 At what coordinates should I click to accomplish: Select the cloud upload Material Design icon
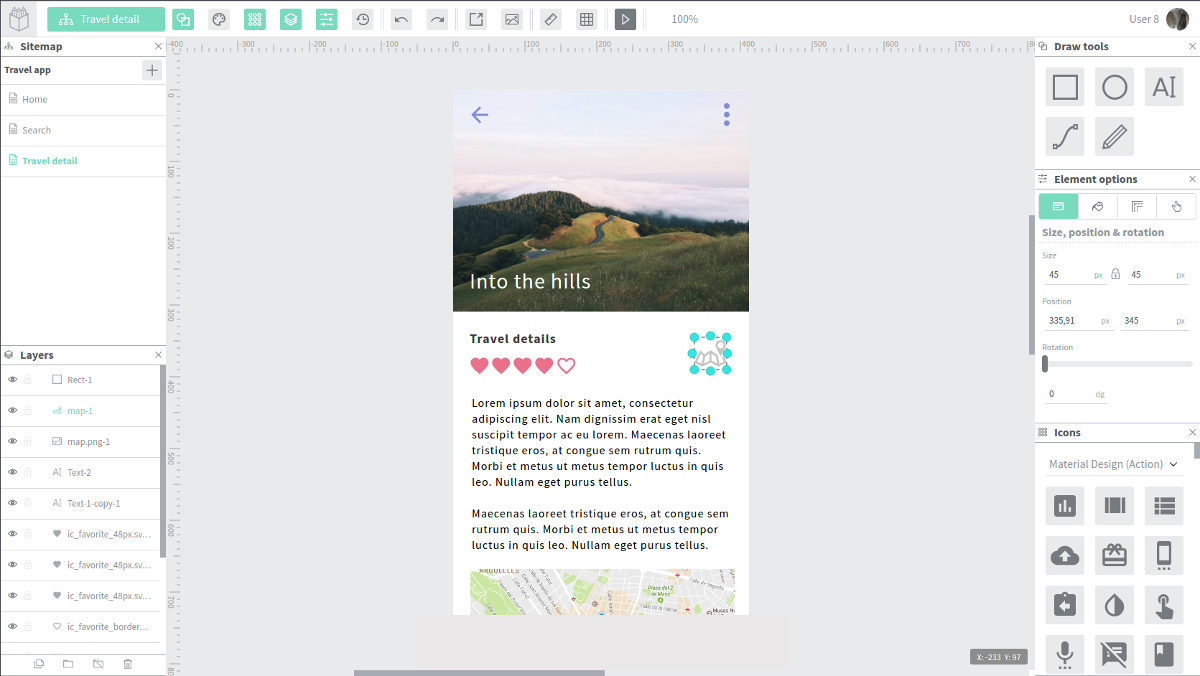(1064, 555)
